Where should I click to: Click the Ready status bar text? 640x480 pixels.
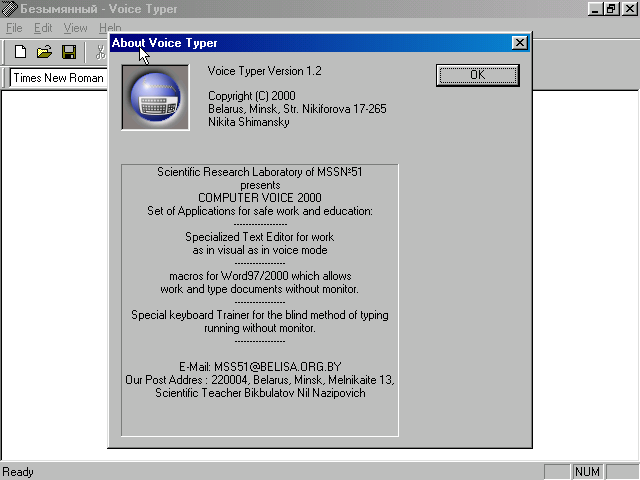[x=18, y=472]
